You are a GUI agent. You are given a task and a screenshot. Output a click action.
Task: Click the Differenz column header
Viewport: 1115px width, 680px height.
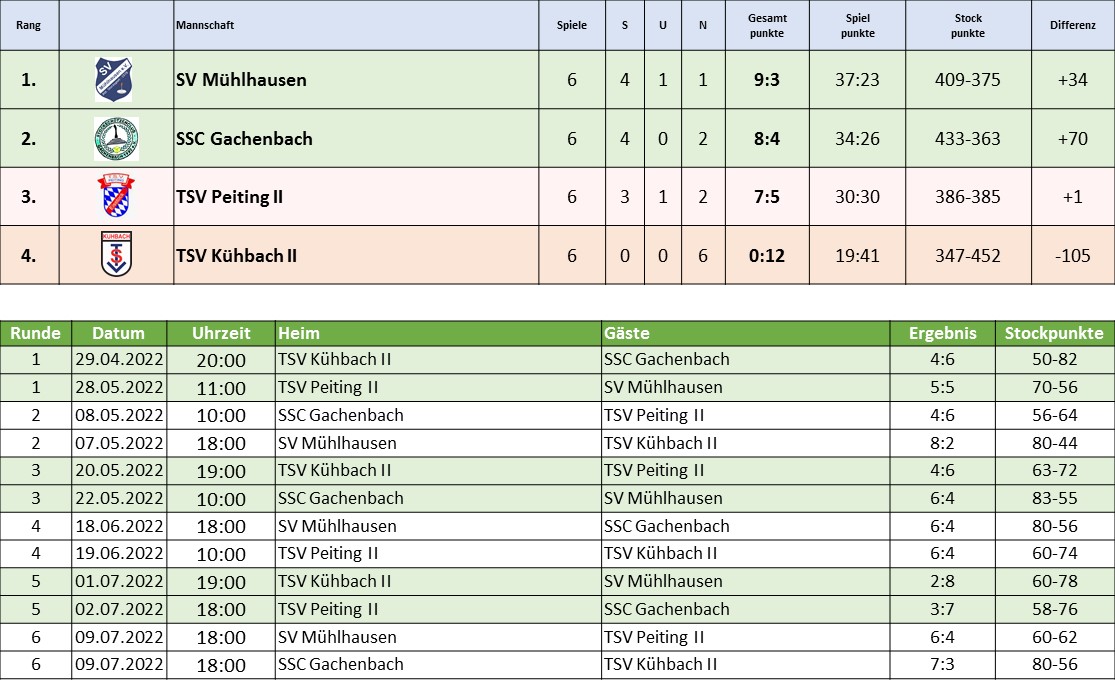1073,25
